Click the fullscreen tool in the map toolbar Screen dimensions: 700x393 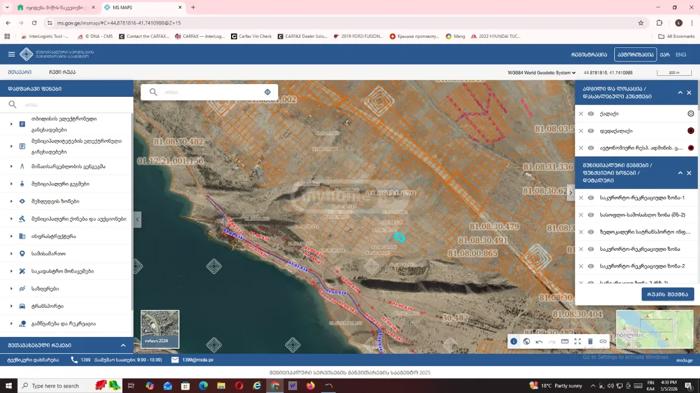click(x=578, y=341)
